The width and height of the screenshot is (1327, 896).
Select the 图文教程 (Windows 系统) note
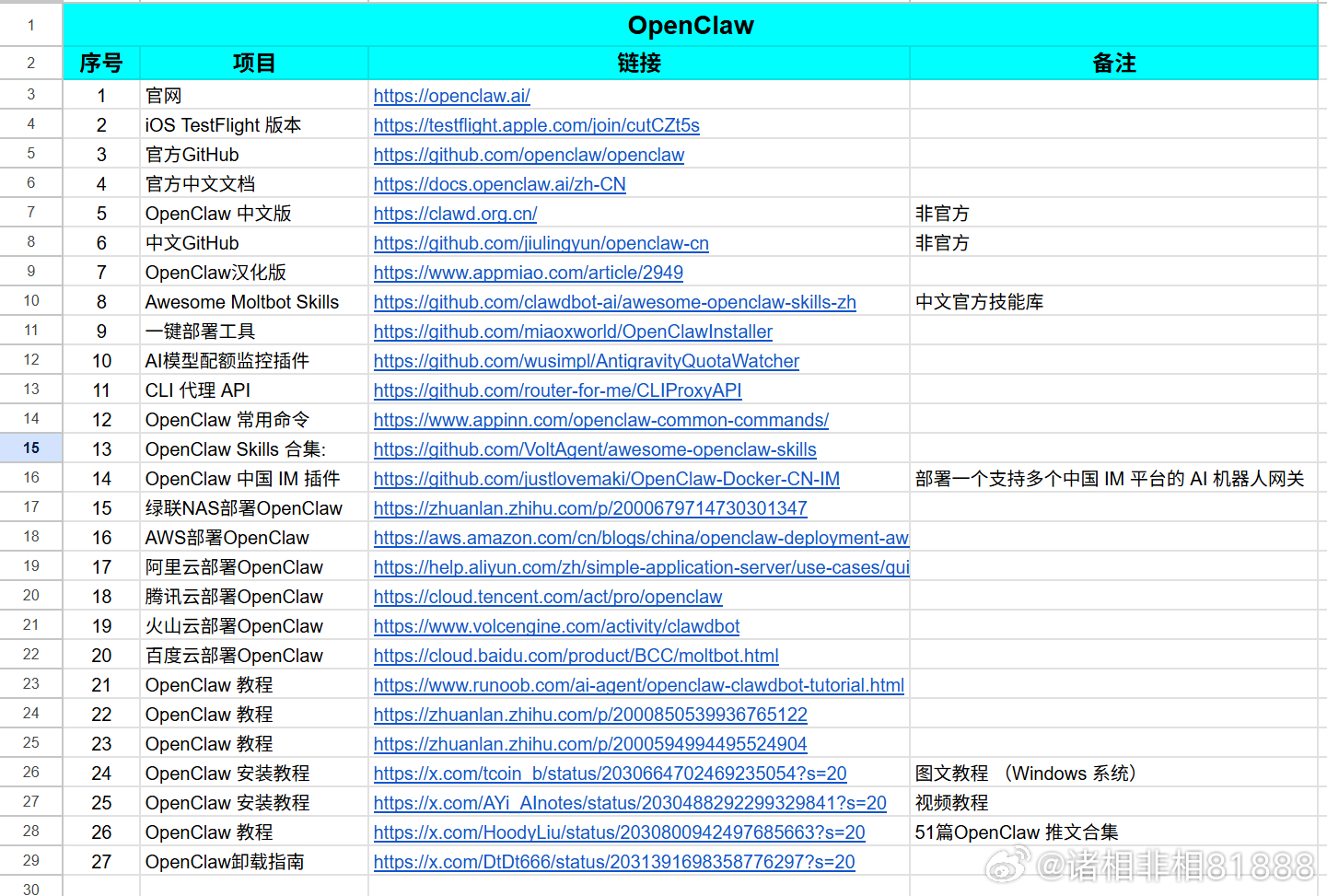click(1114, 774)
